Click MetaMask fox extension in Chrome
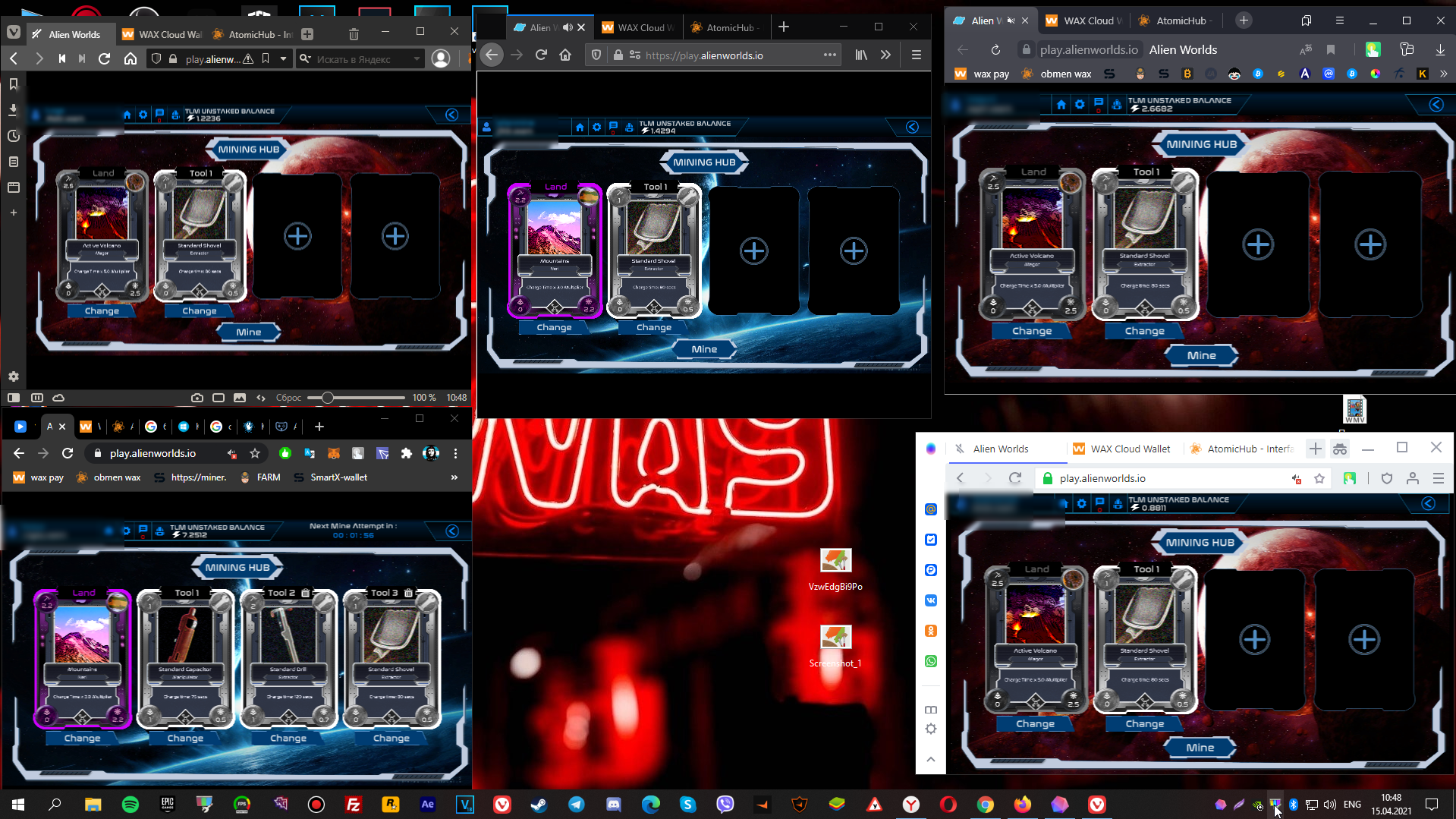The height and width of the screenshot is (819, 1456). pos(333,453)
